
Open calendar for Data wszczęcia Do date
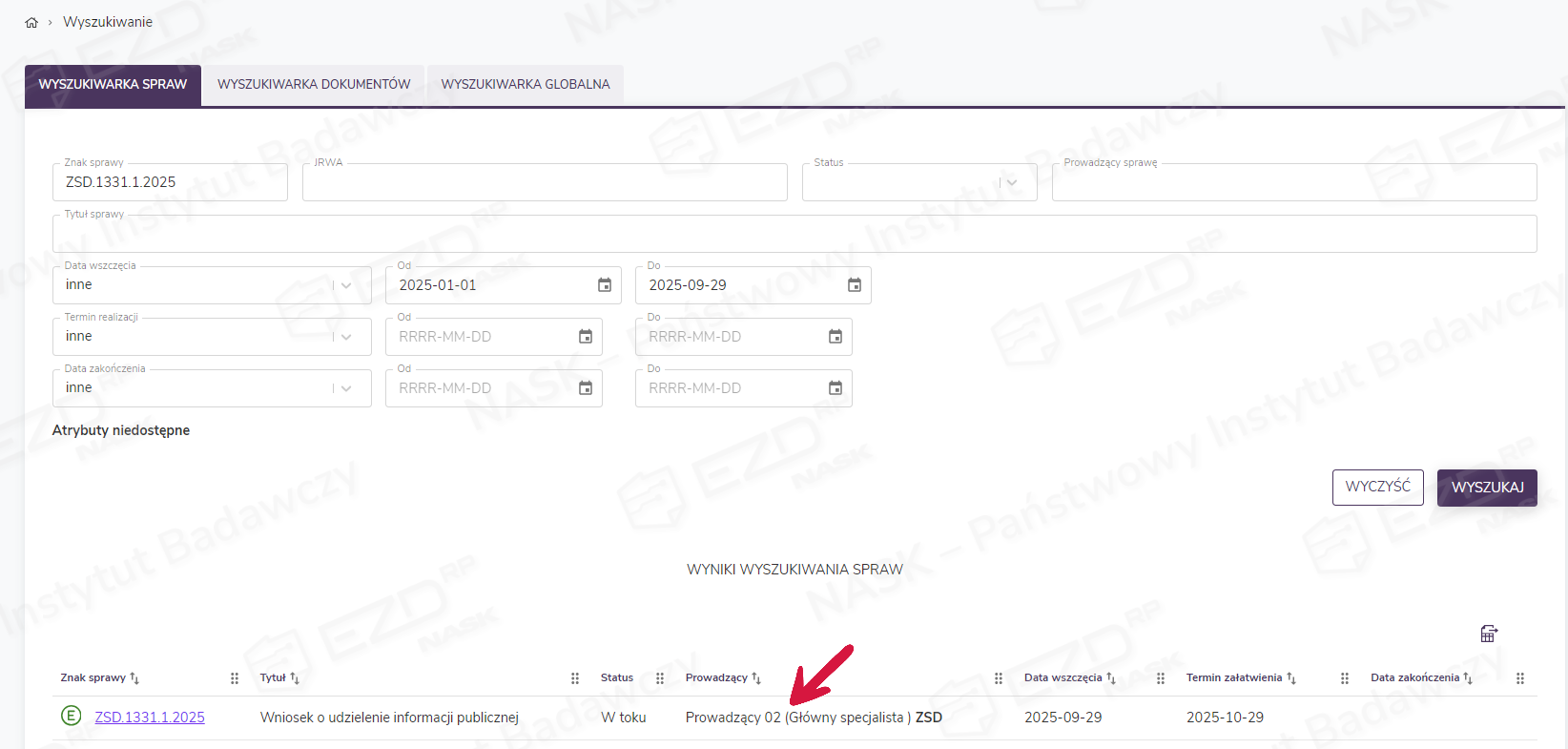[x=854, y=285]
